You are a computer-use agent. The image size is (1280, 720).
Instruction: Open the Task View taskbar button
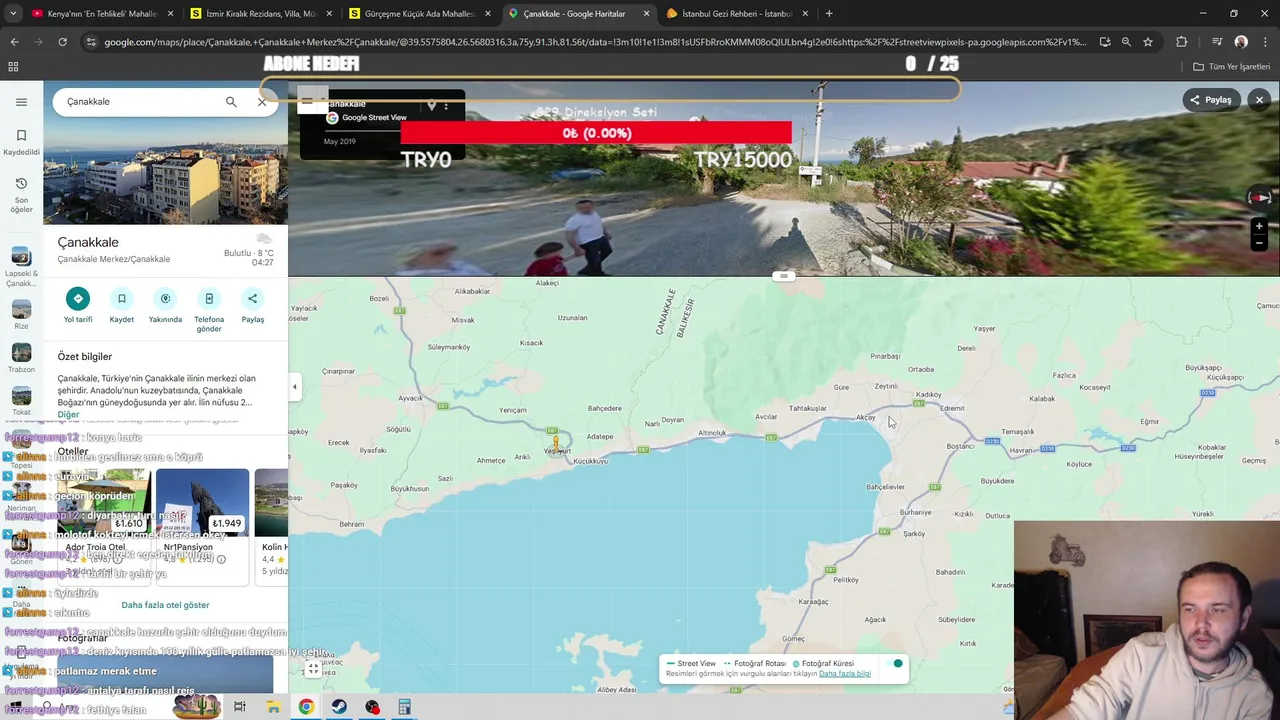point(240,707)
